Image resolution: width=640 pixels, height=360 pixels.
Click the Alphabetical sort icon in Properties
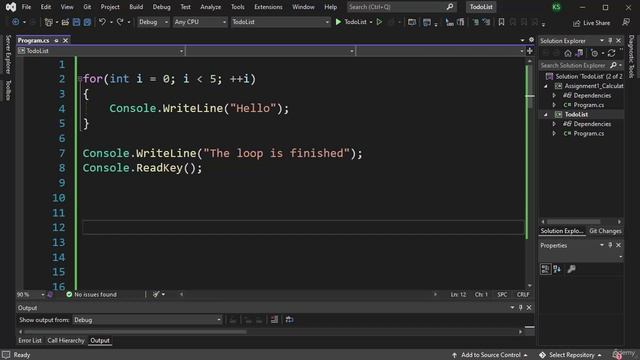click(557, 269)
